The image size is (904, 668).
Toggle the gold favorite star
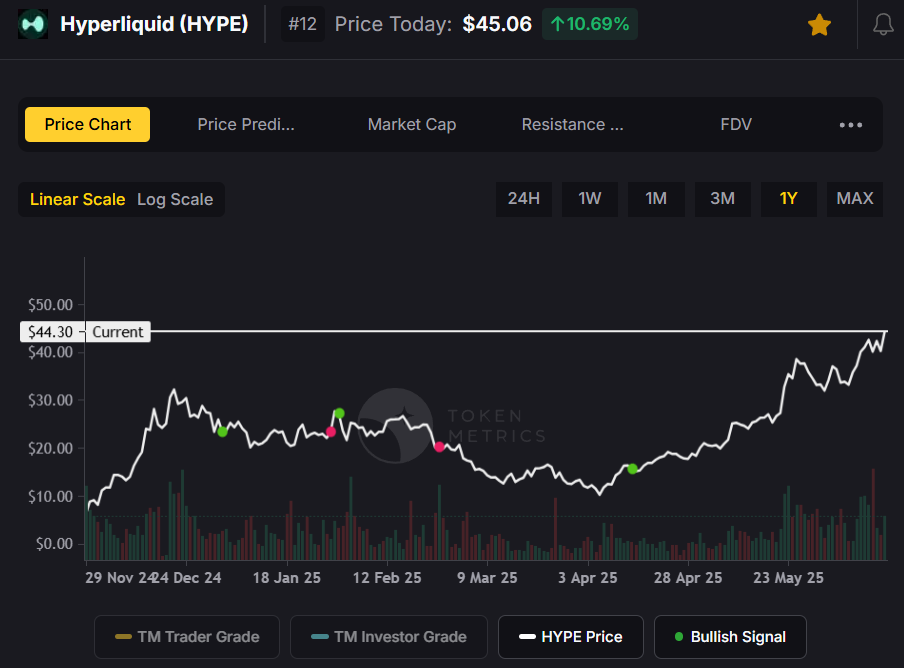819,25
